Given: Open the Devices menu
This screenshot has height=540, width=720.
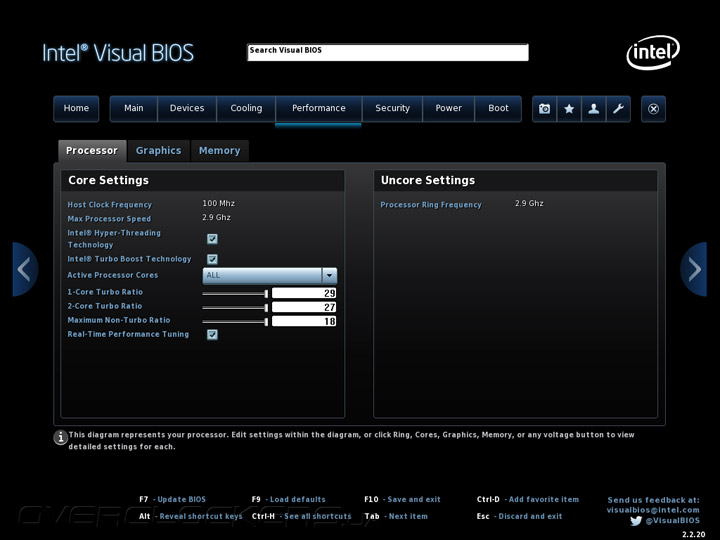Looking at the screenshot, I should pyautogui.click(x=187, y=109).
